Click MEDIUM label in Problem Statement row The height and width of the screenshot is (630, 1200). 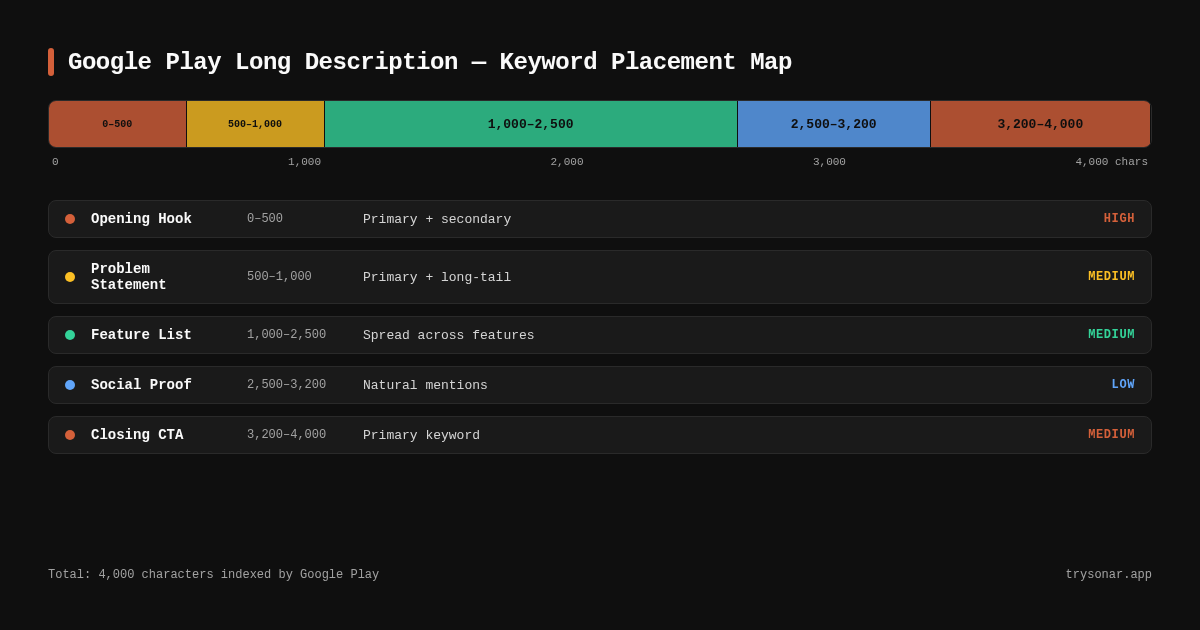click(1111, 277)
